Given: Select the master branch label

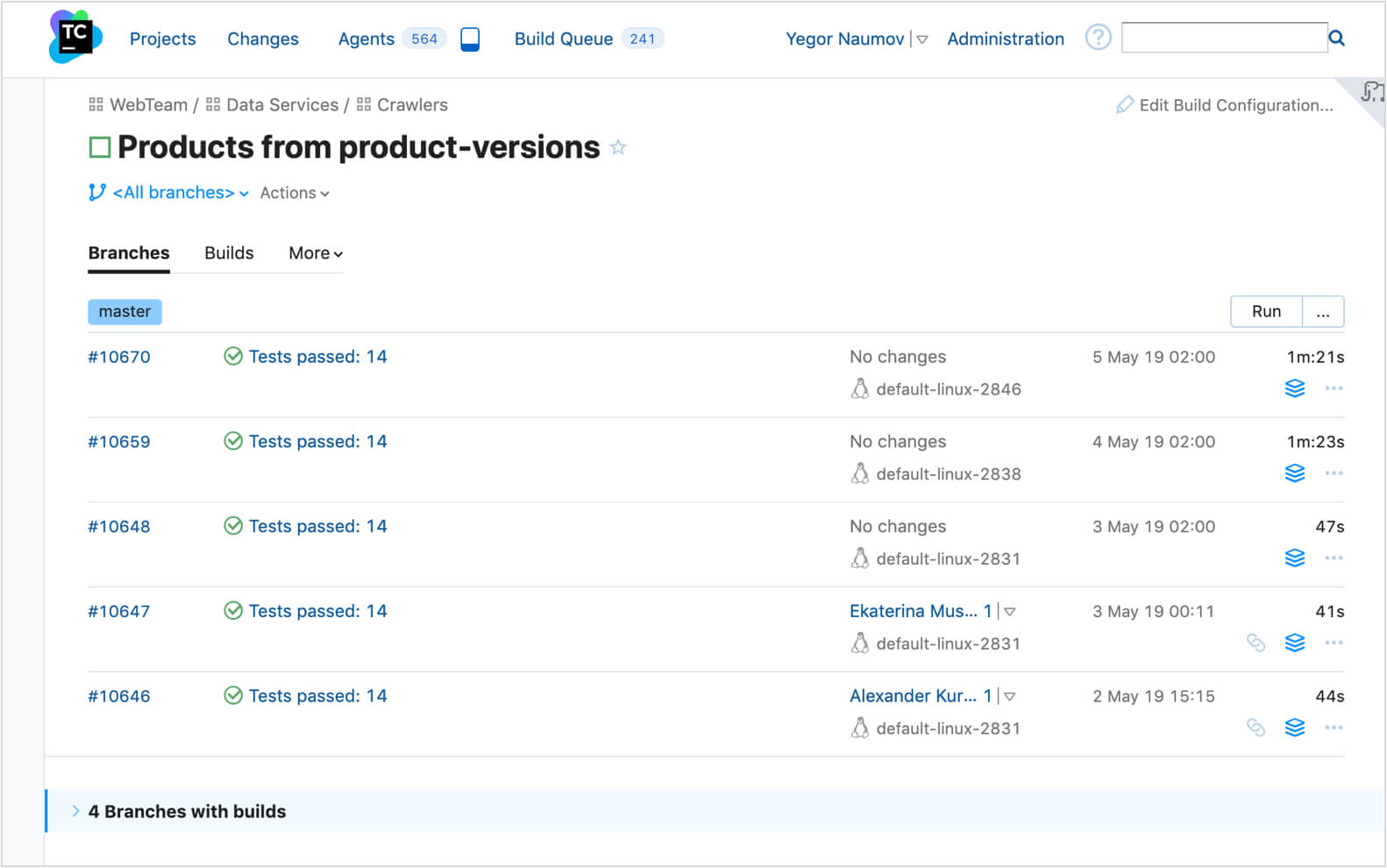Looking at the screenshot, I should click(124, 312).
